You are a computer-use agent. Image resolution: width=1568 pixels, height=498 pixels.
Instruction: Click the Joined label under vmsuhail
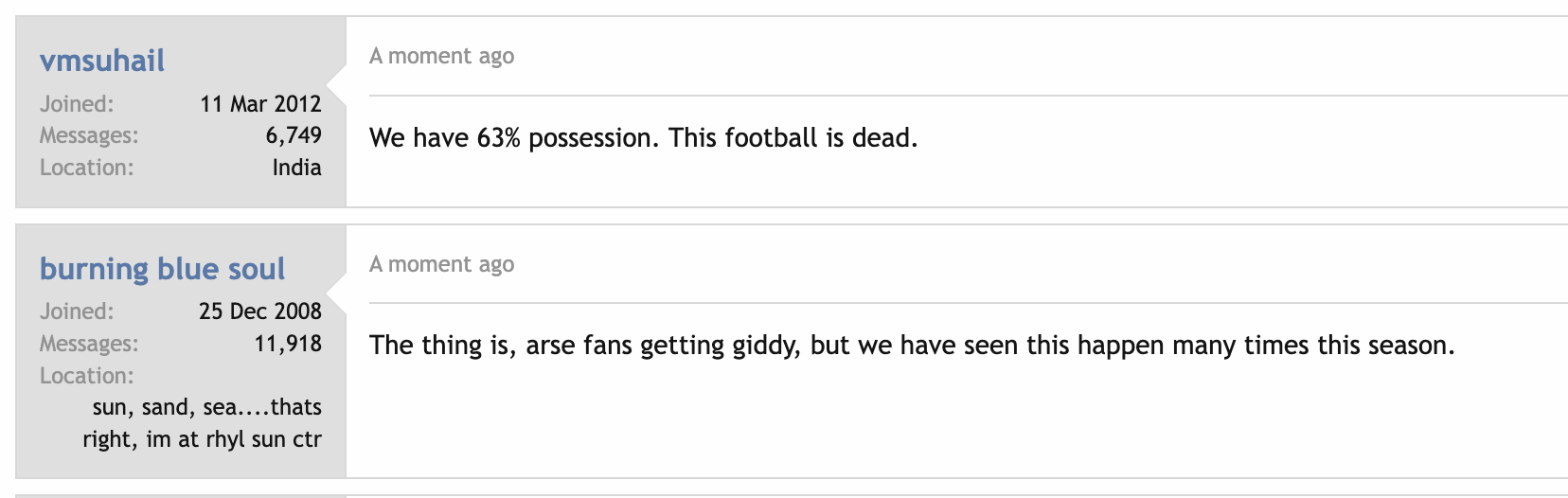click(77, 104)
